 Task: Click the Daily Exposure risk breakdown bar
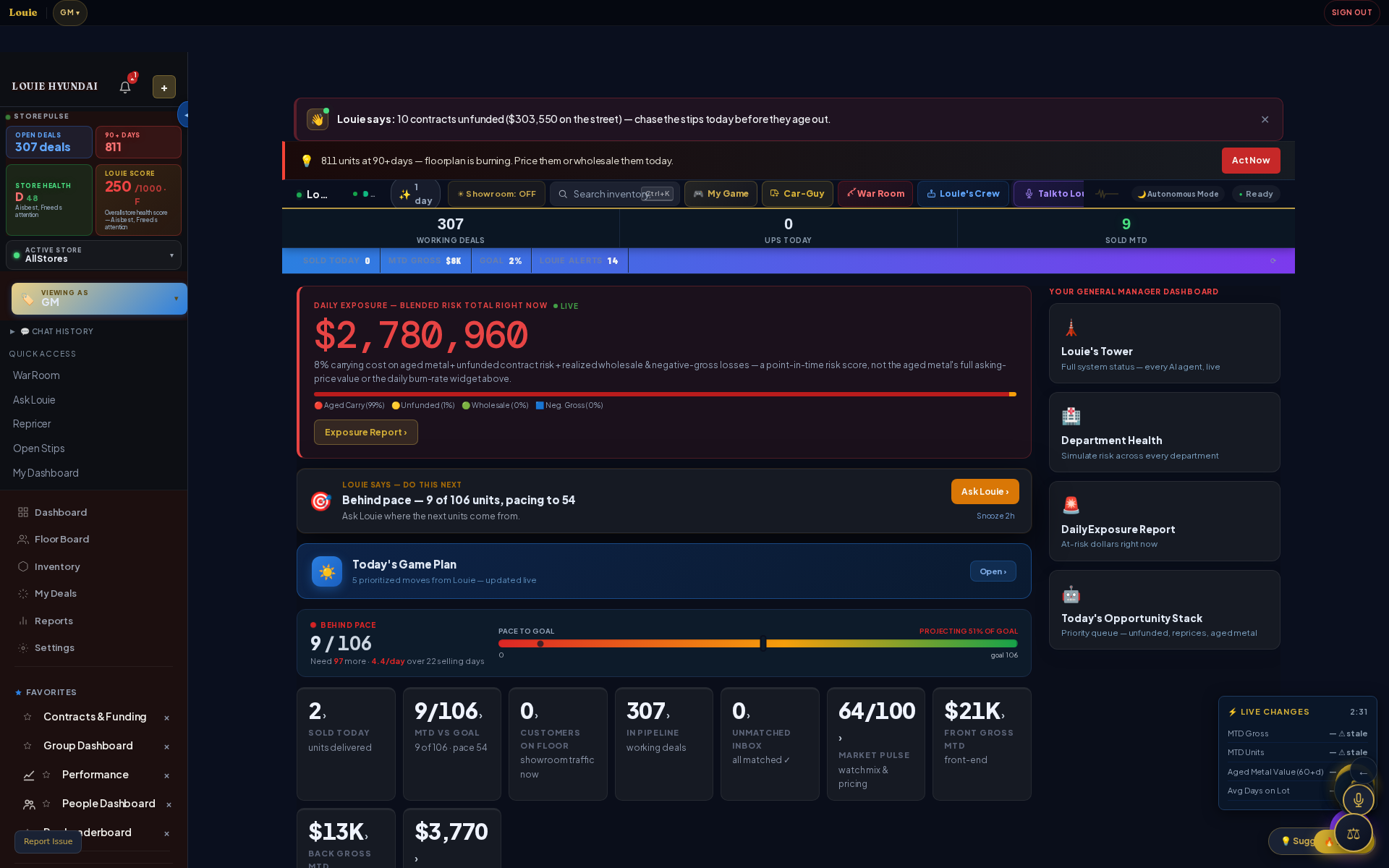[x=665, y=394]
